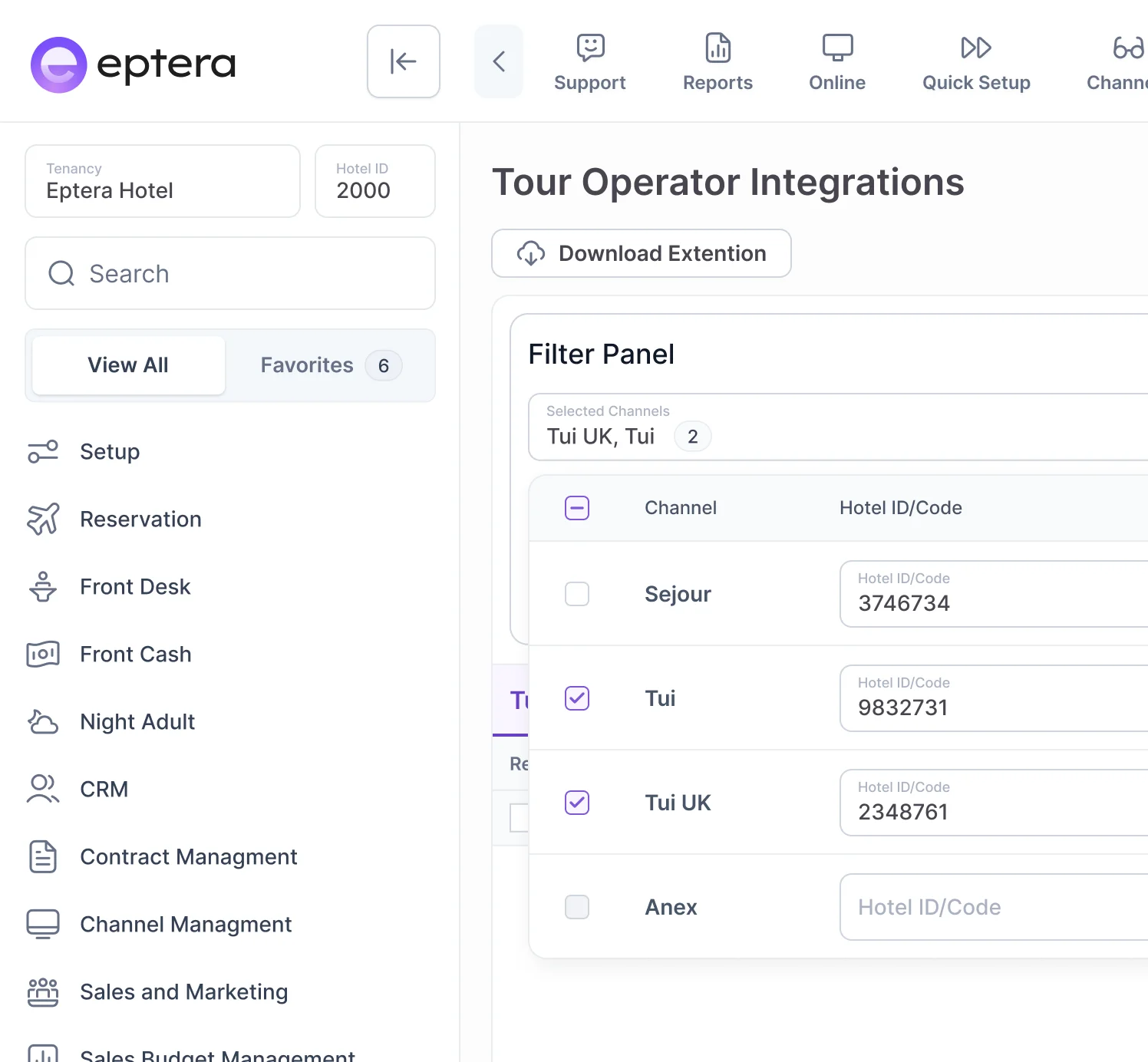1148x1062 pixels.
Task: Click the Setup sliders icon in sidebar
Action: coord(43,451)
